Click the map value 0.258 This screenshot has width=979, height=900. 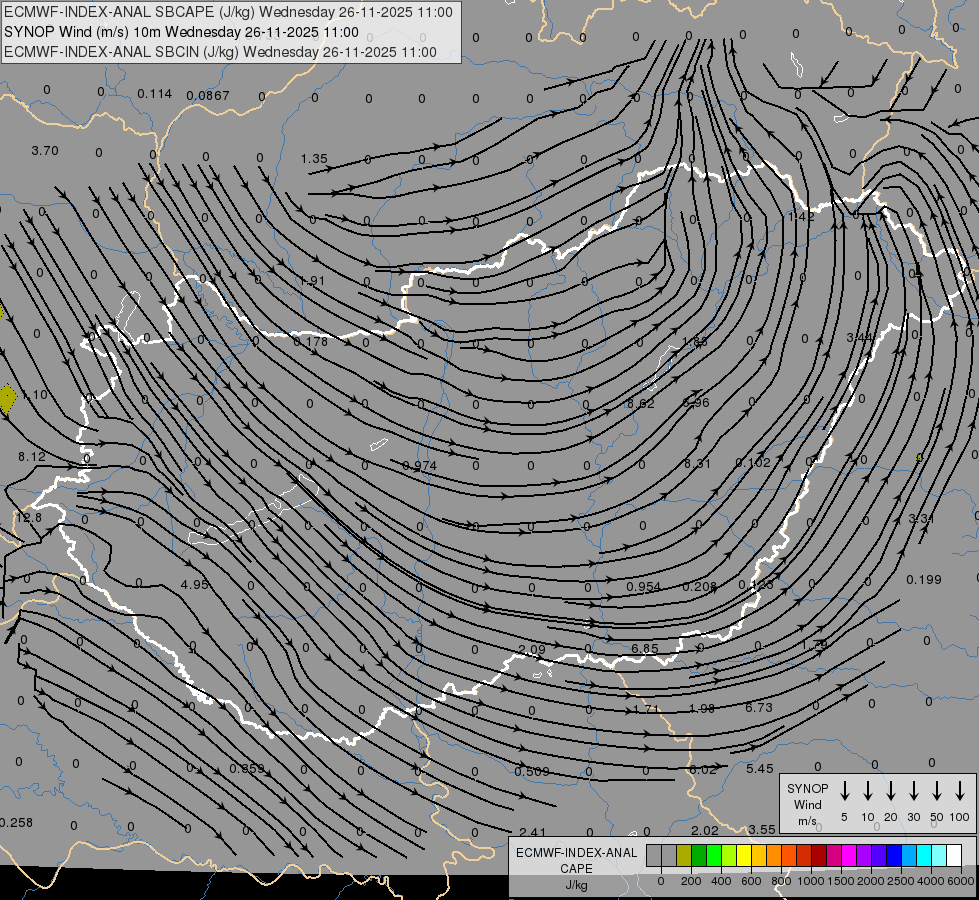16,823
